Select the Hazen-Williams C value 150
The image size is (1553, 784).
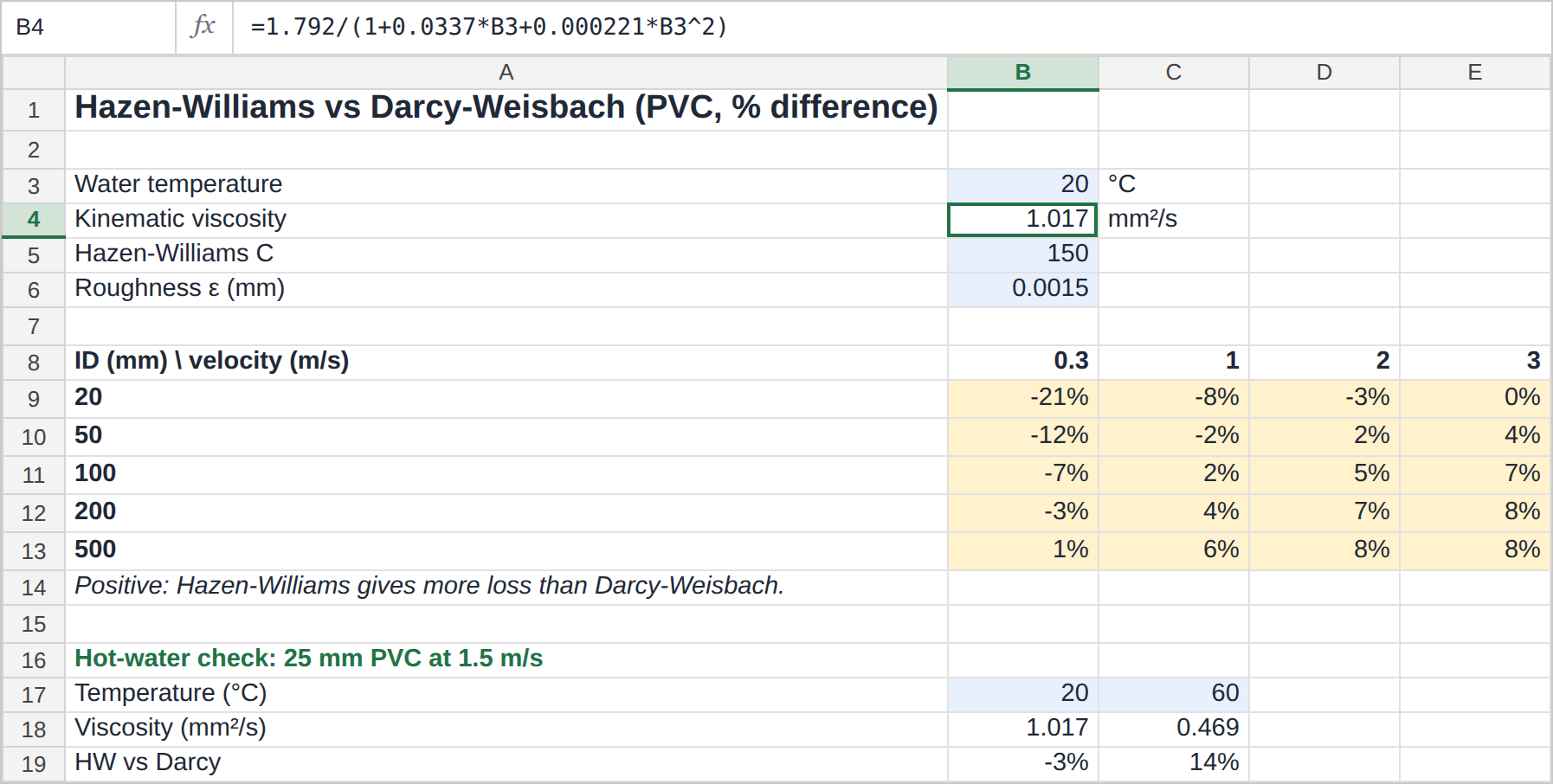[1023, 255]
